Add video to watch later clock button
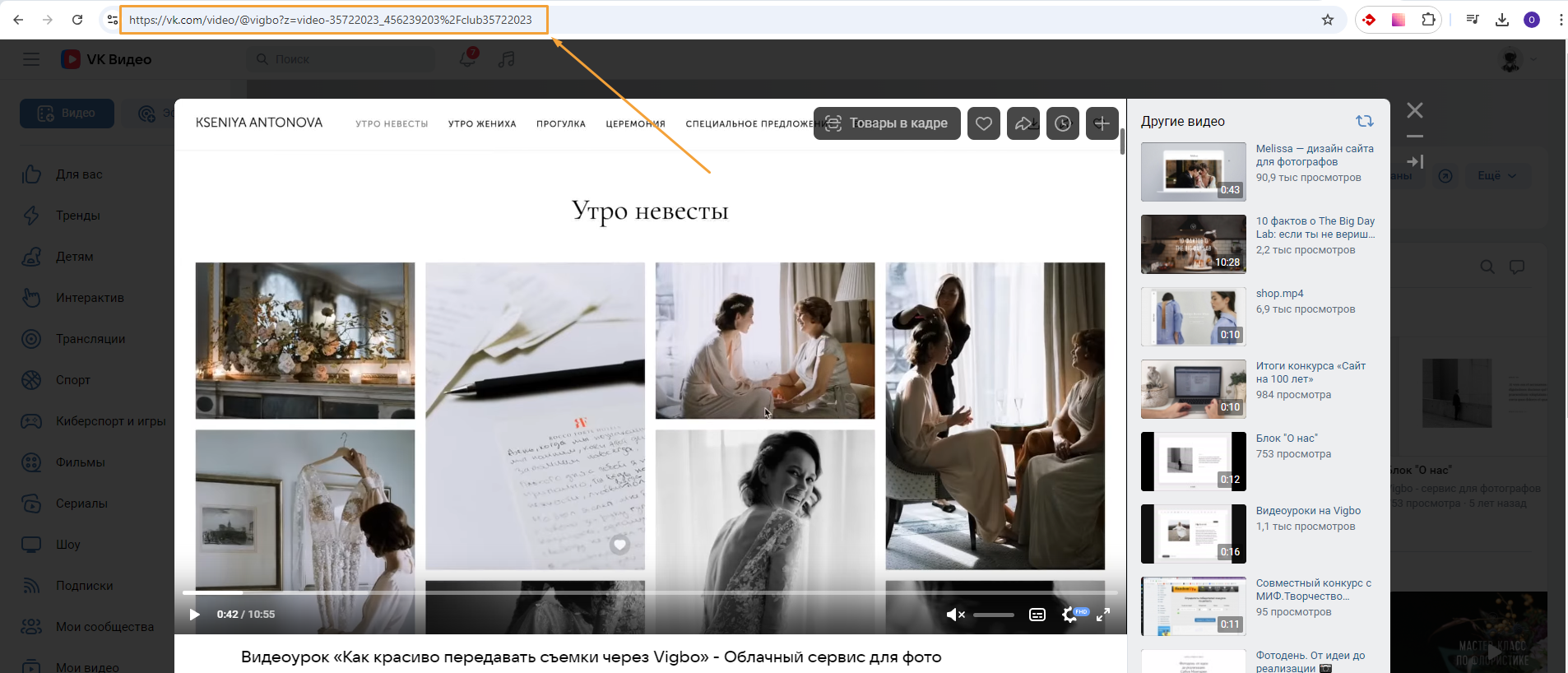The width and height of the screenshot is (1568, 673). (1063, 123)
